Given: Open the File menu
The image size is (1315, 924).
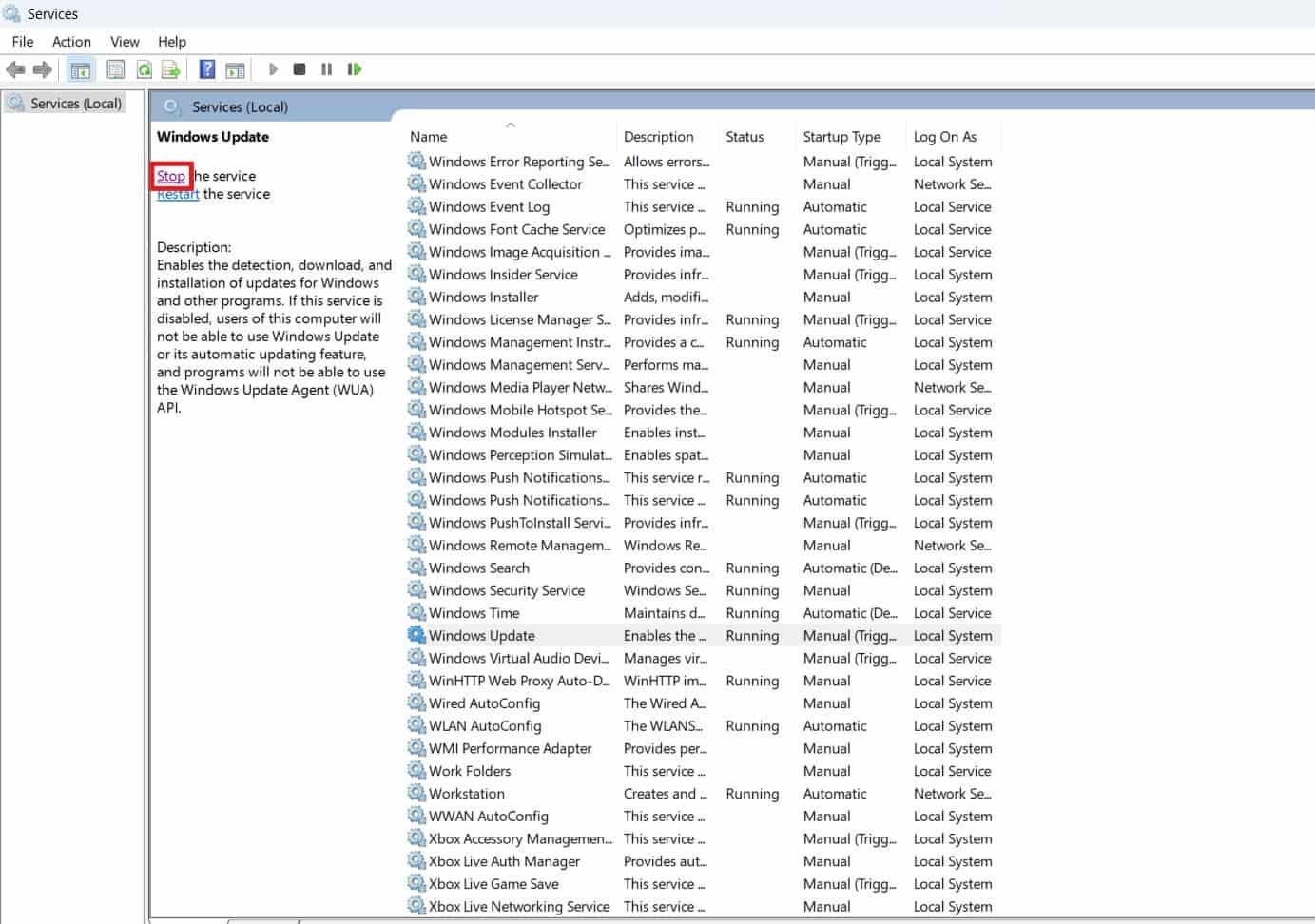Looking at the screenshot, I should (x=23, y=42).
